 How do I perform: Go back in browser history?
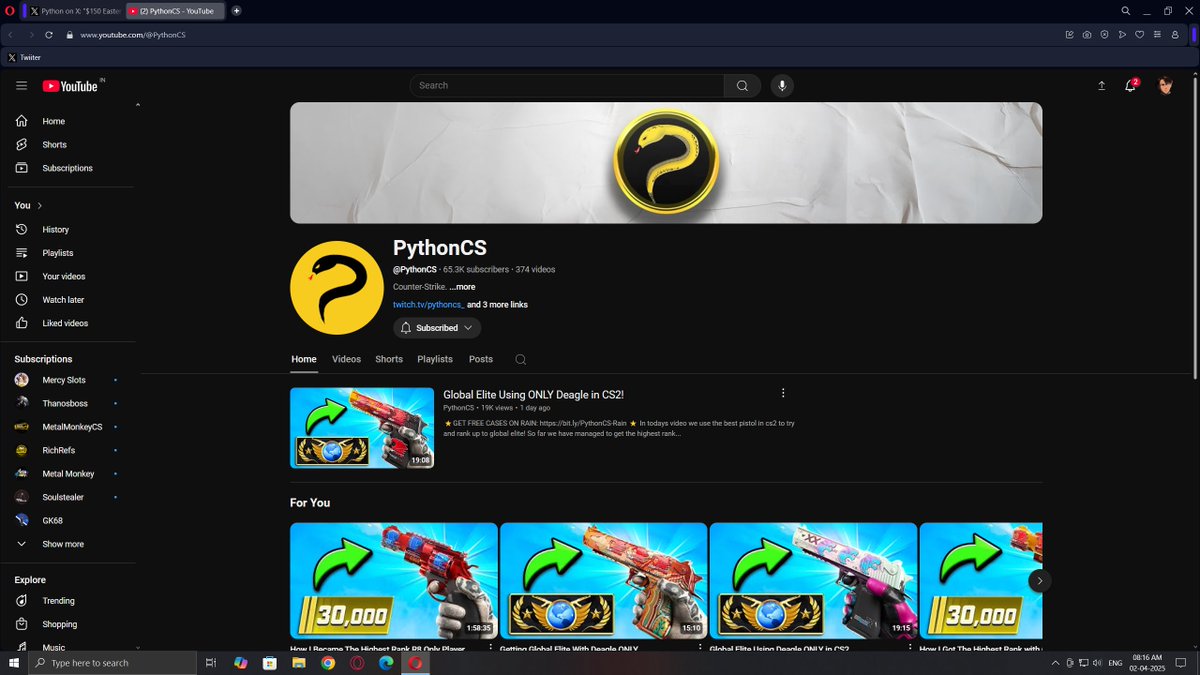click(11, 35)
